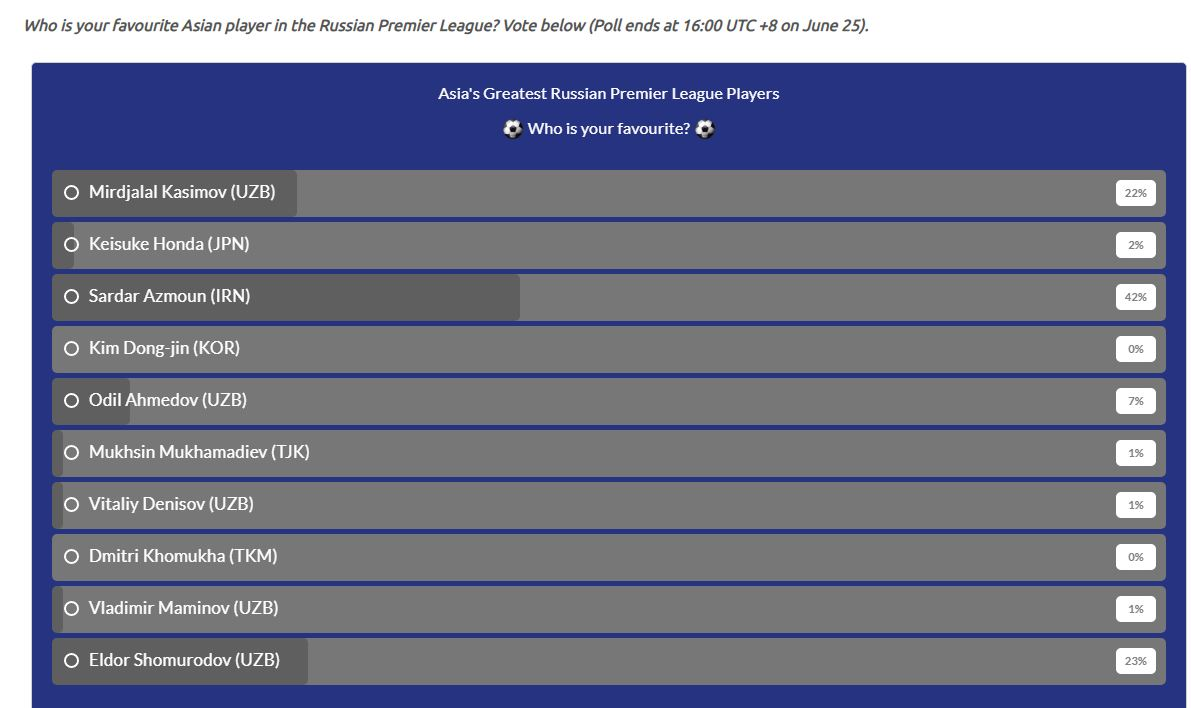Screen dimensions: 1191x708
Task: Select Eldor Shomurodov (UZB) radio button
Action: [x=71, y=661]
